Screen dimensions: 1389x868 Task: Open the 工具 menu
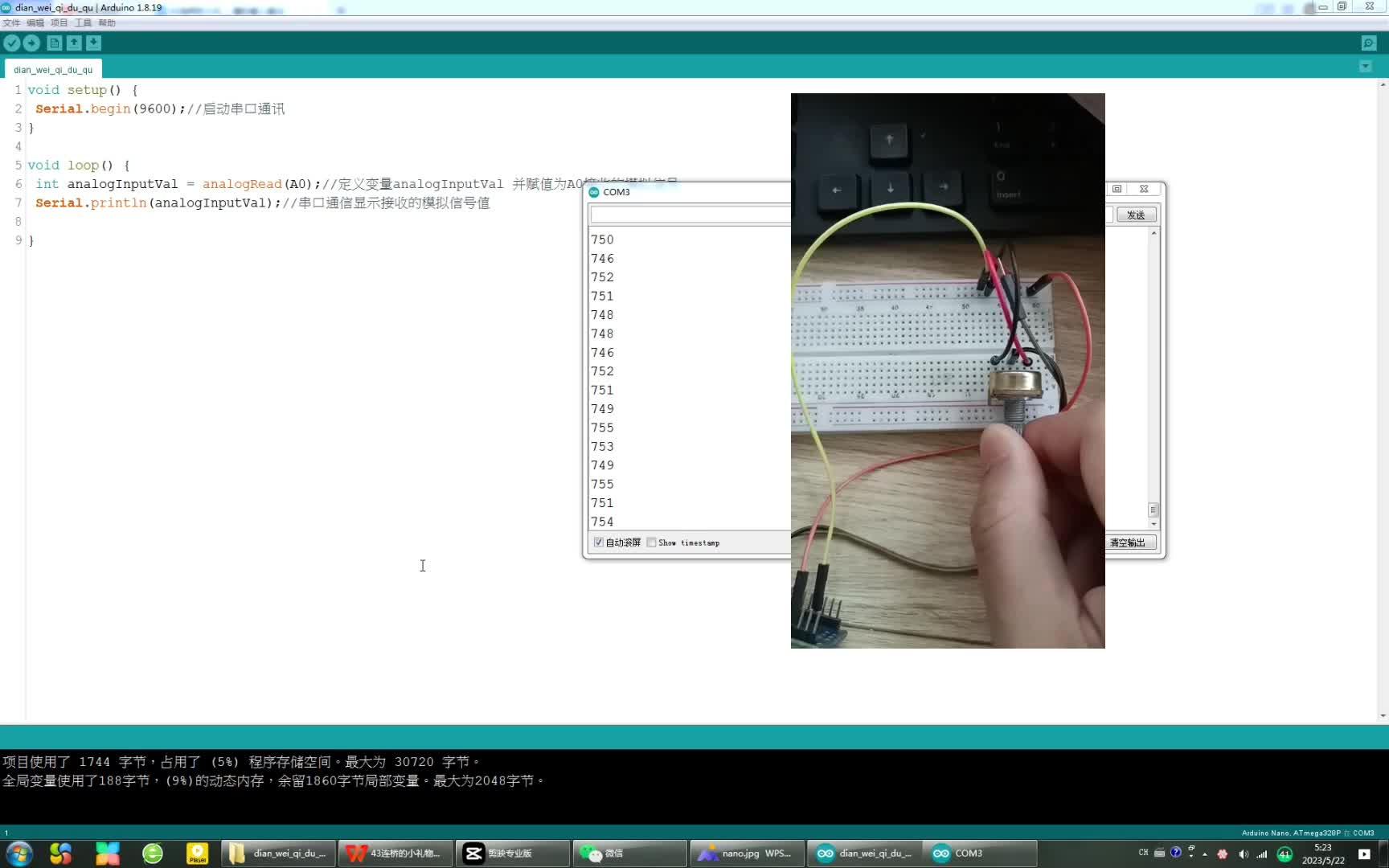pyautogui.click(x=83, y=23)
